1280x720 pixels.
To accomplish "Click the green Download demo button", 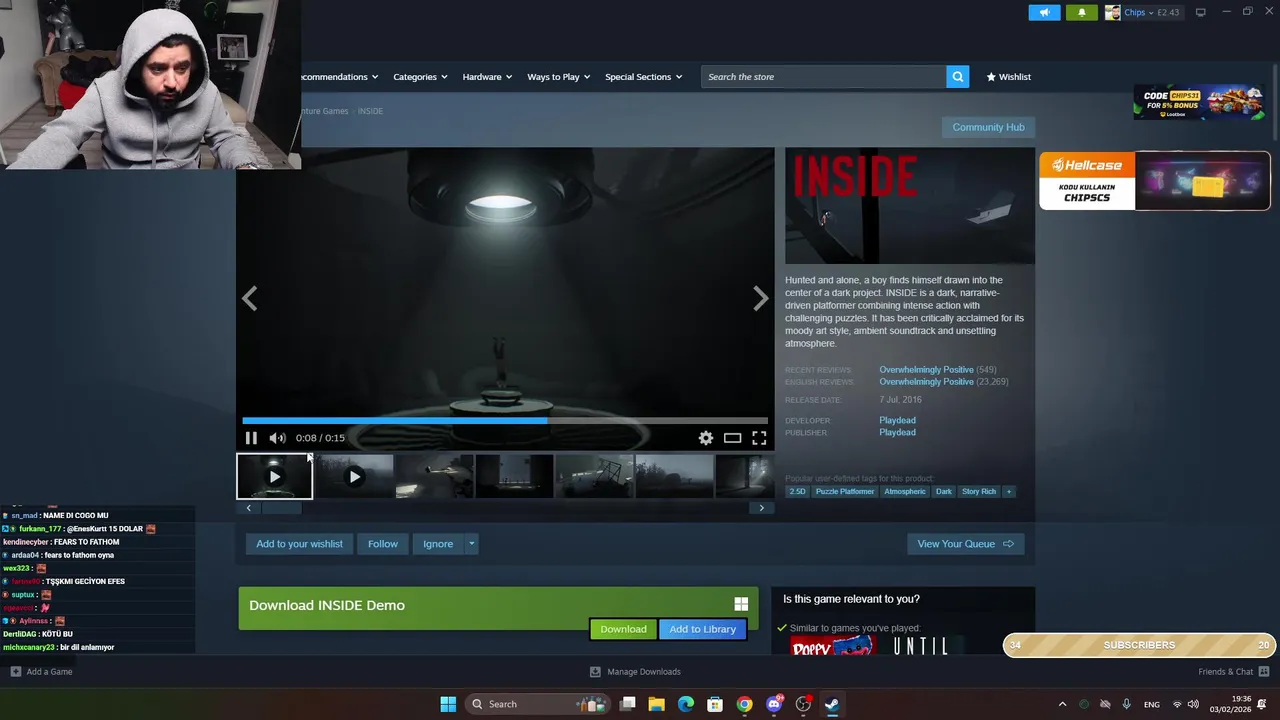I will (x=623, y=629).
